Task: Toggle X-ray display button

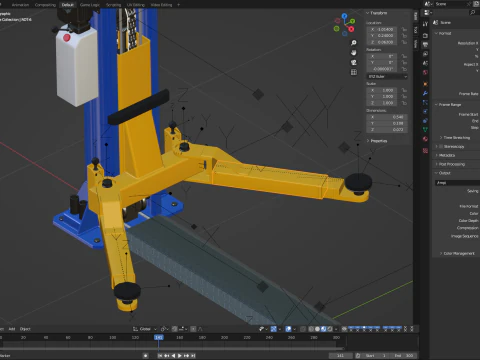Action: point(303,329)
